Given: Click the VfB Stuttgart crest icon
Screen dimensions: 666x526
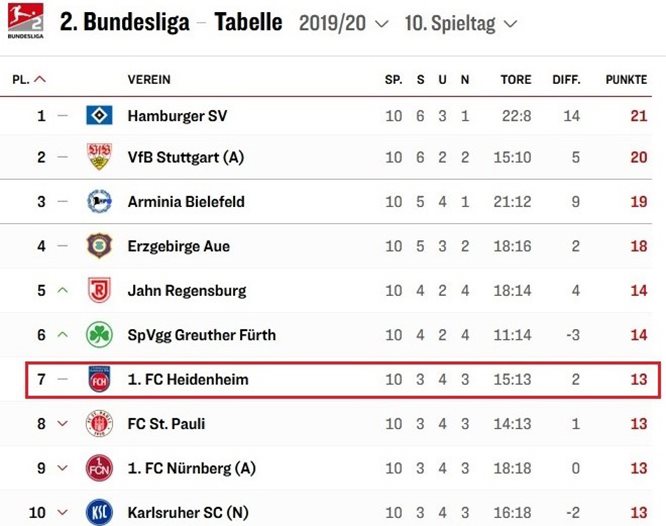Looking at the screenshot, I should coord(99,156).
